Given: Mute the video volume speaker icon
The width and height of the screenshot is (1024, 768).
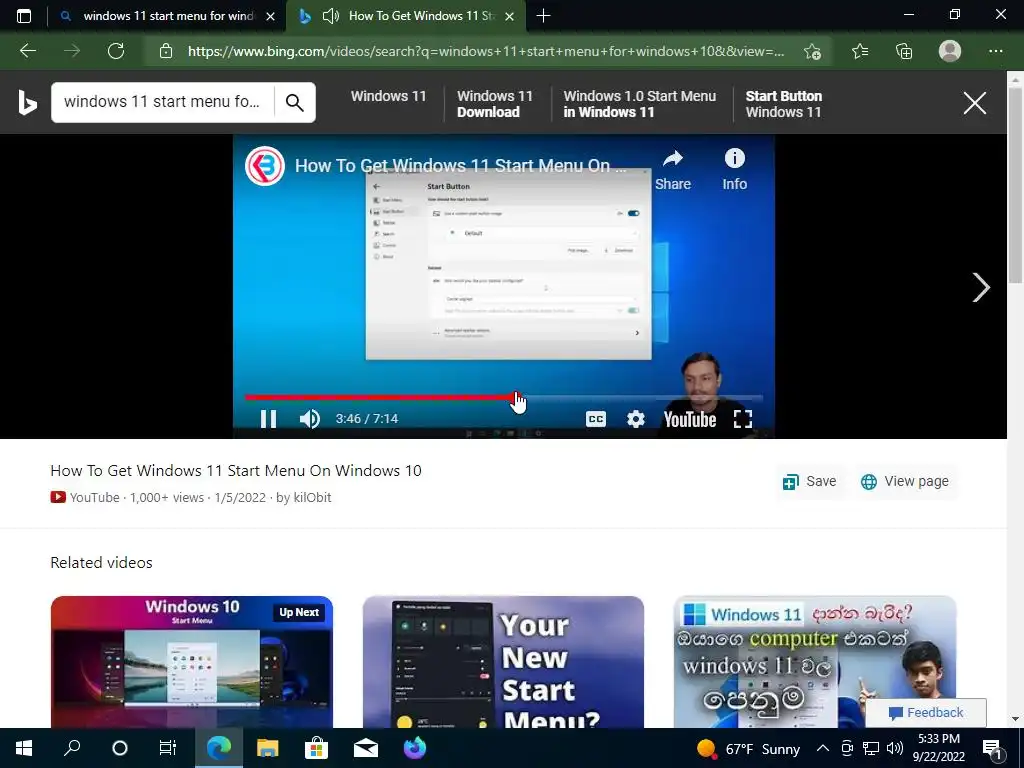Looking at the screenshot, I should point(310,419).
